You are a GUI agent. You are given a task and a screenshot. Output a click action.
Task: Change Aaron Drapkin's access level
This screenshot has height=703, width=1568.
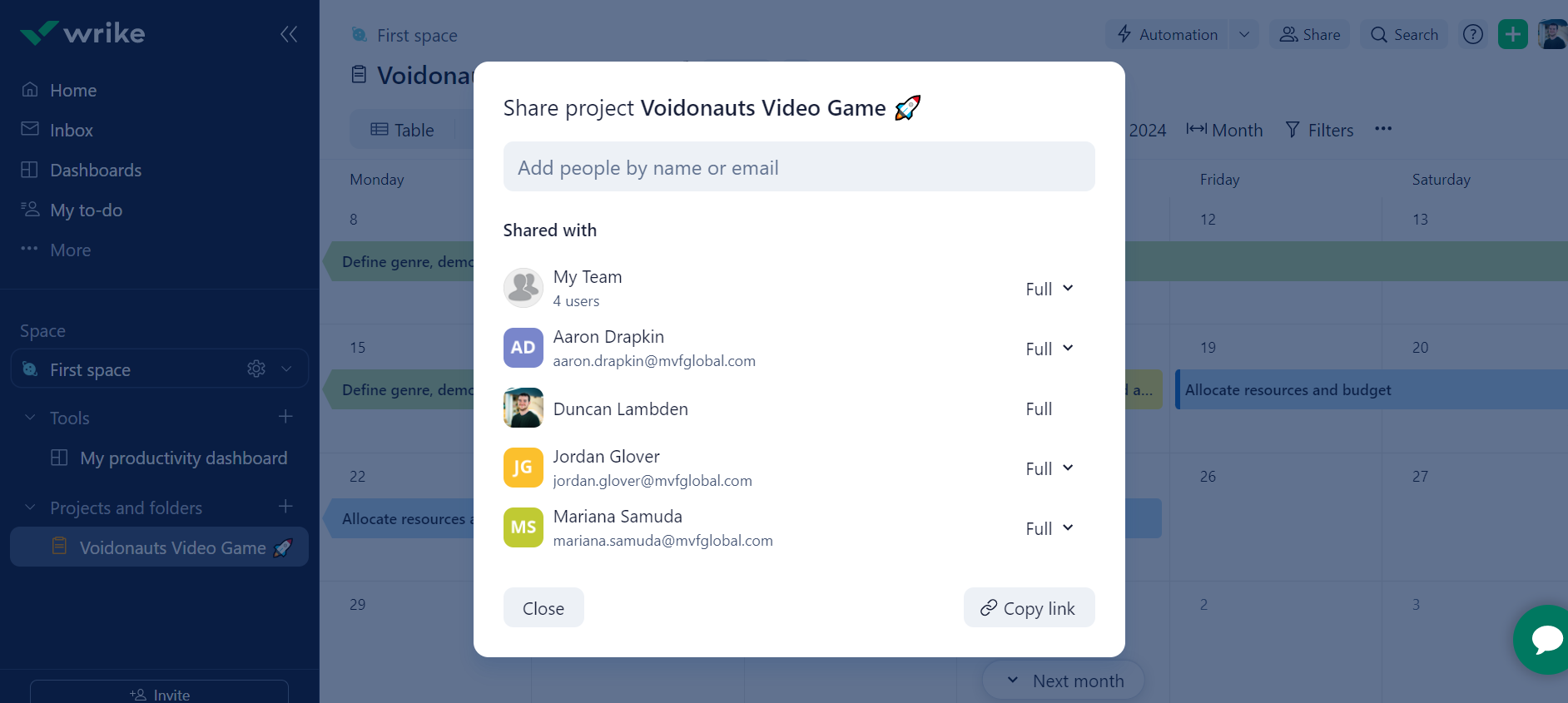[1049, 349]
